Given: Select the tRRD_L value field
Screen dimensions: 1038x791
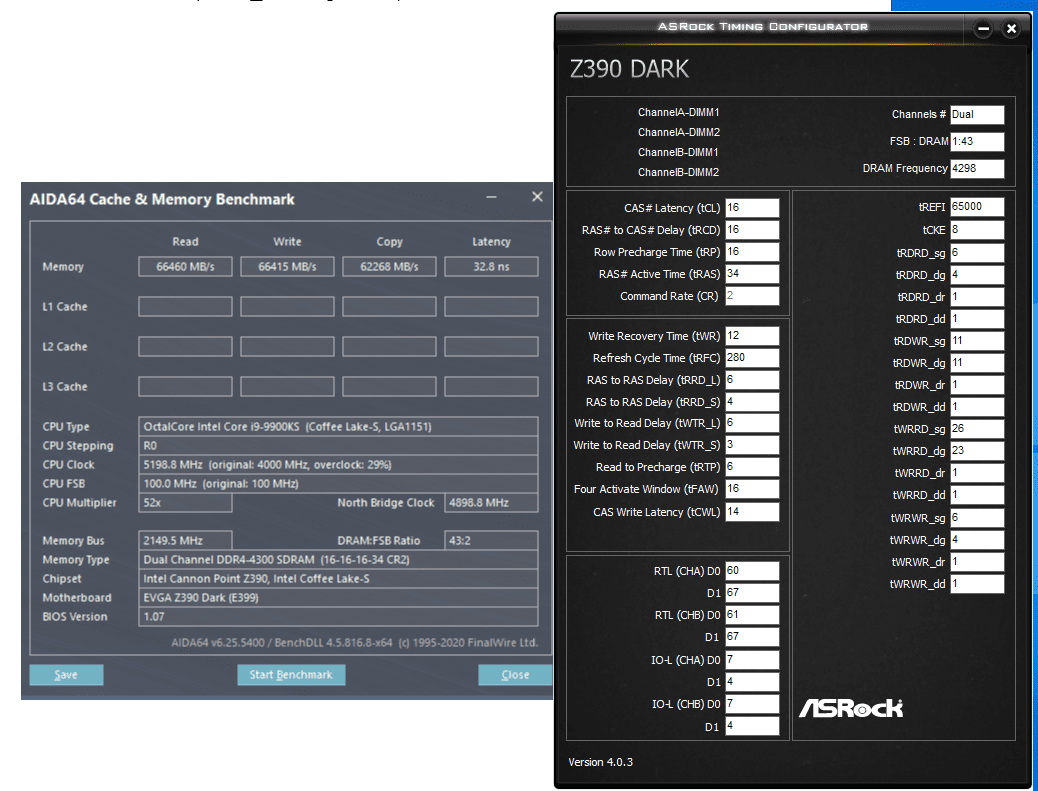Looking at the screenshot, I should pyautogui.click(x=752, y=380).
